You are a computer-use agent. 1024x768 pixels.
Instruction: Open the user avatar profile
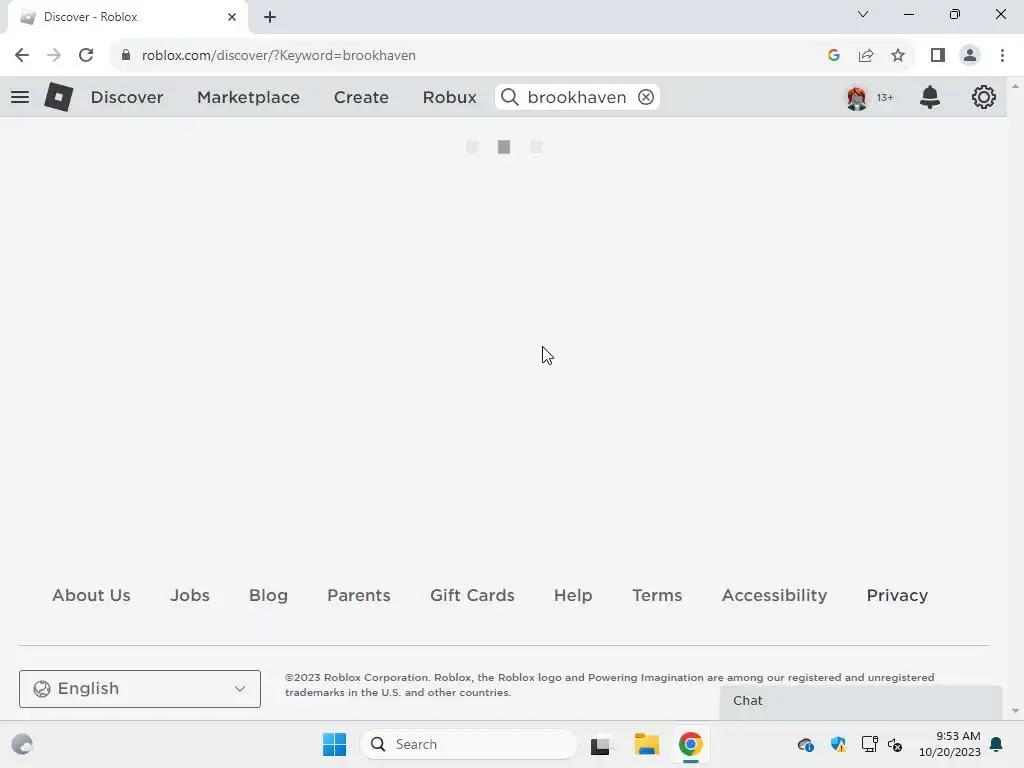point(857,97)
